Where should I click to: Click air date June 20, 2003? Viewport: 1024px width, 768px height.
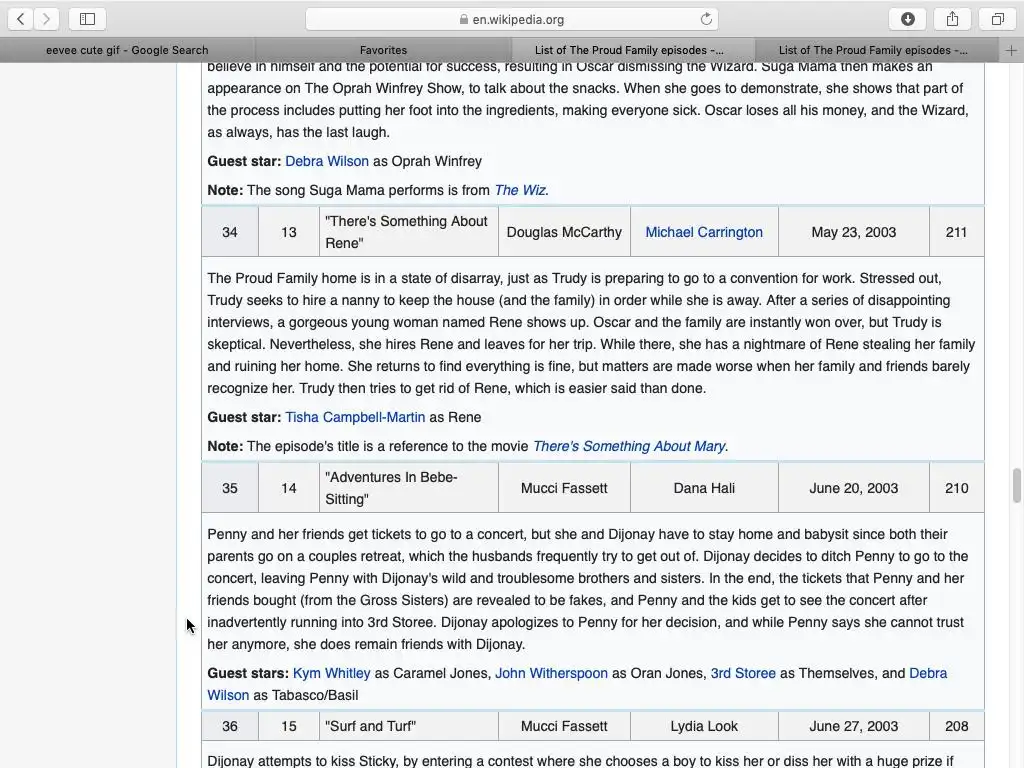[x=854, y=488]
